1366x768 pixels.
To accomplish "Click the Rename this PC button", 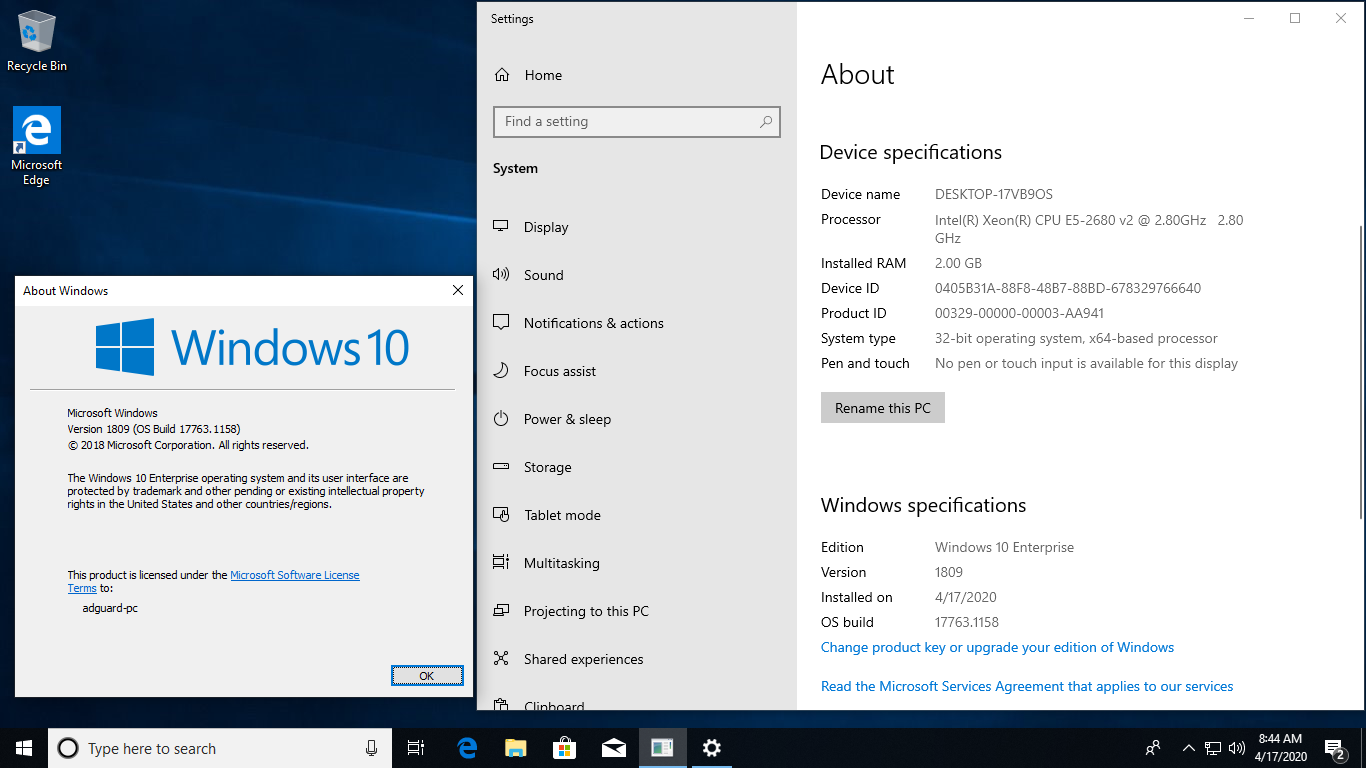I will click(x=882, y=408).
